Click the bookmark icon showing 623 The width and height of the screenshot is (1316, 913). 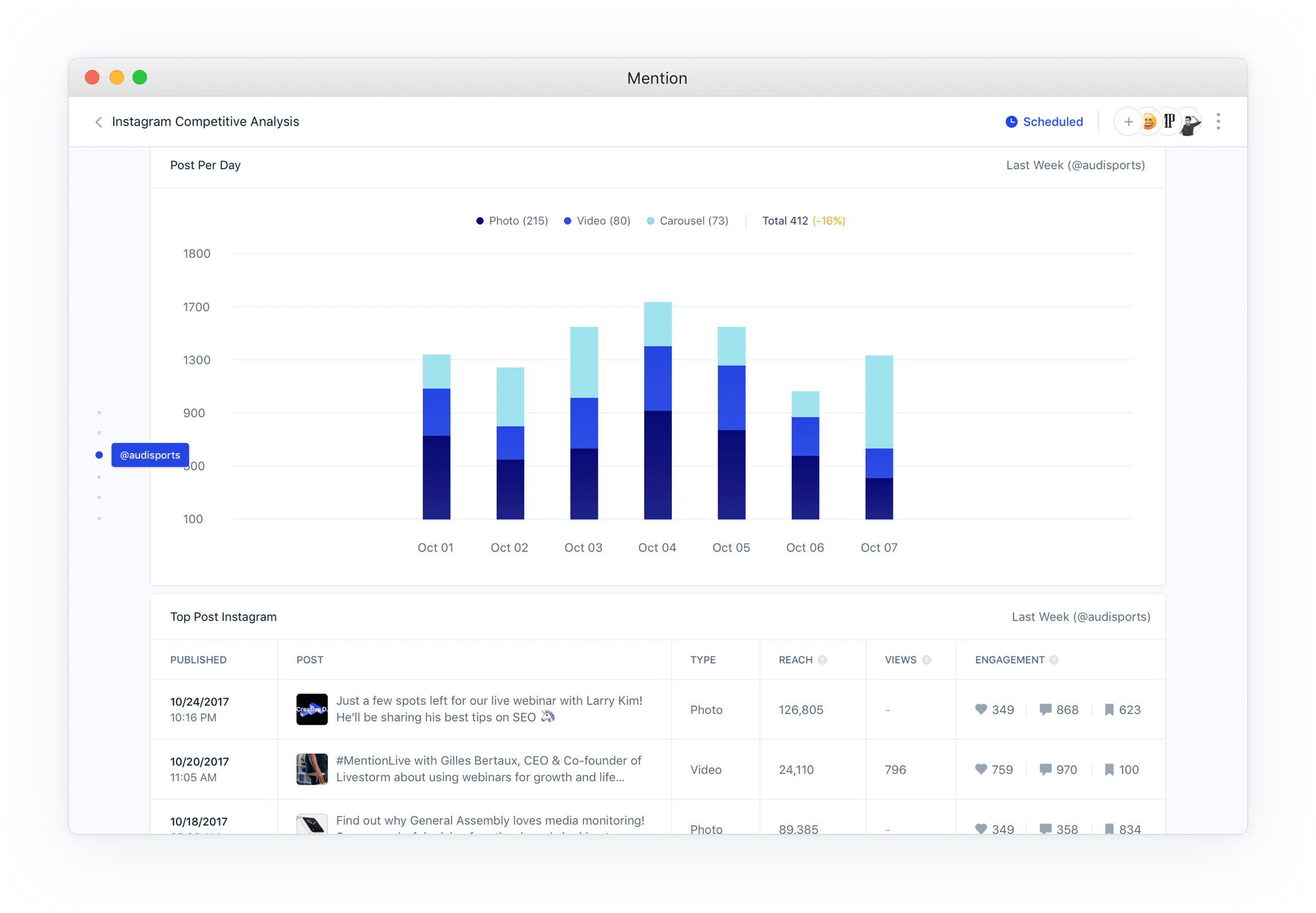pos(1109,709)
